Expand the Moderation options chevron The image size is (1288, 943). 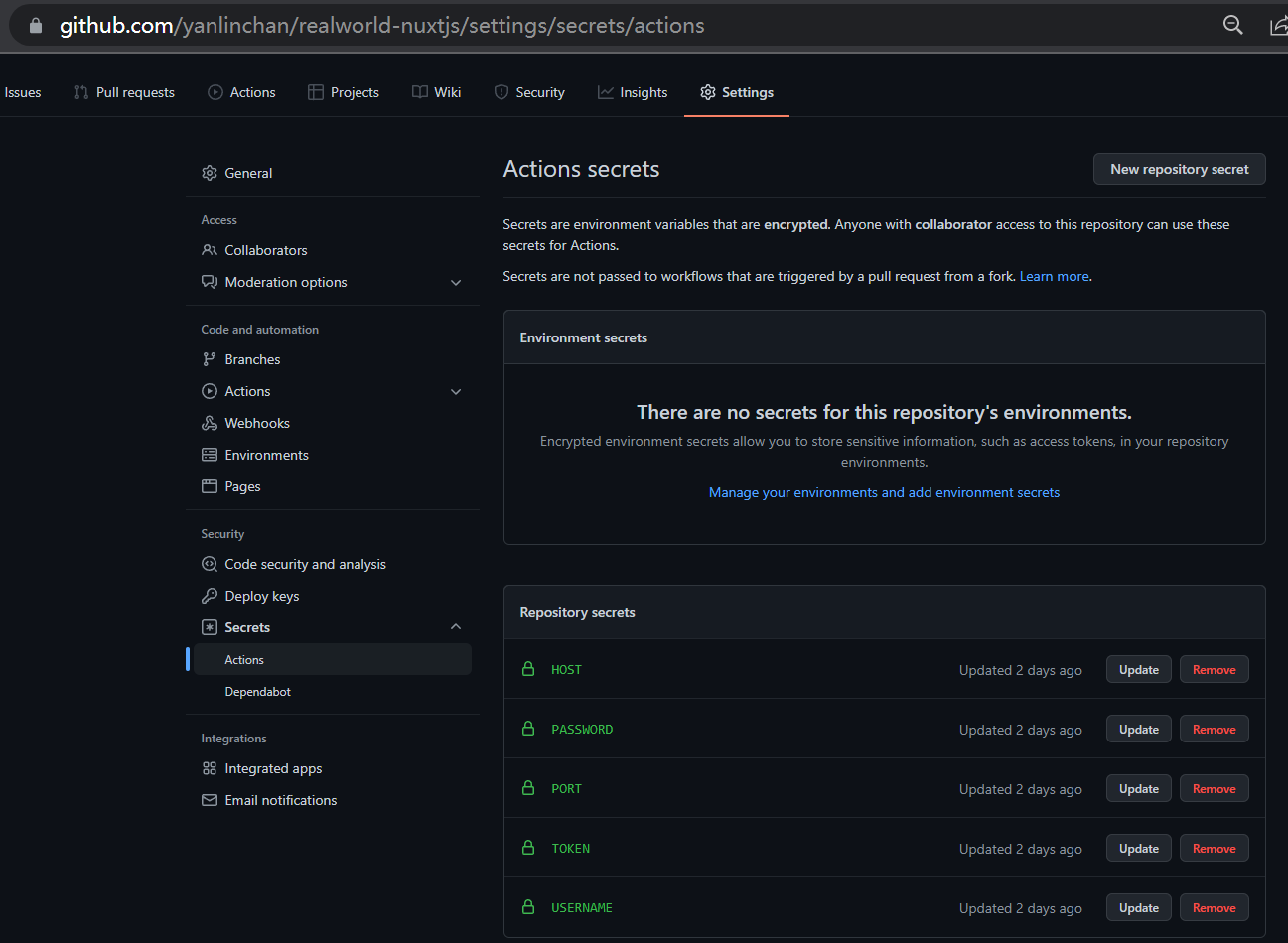point(456,283)
